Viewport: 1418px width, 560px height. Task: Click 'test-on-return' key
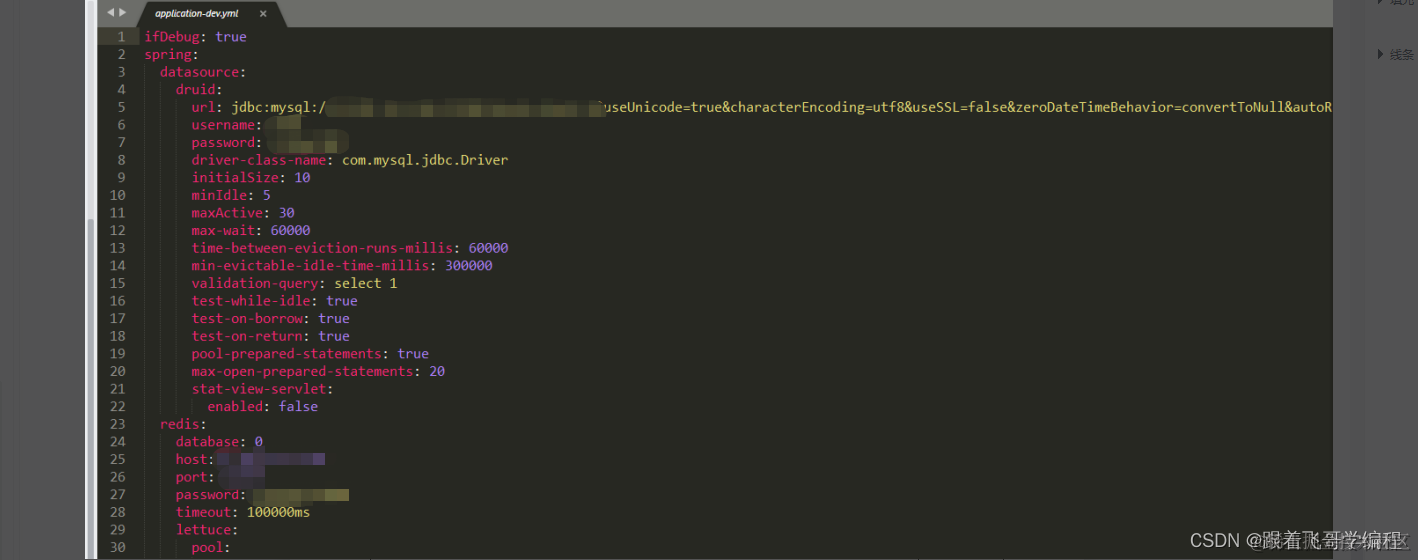[247, 336]
